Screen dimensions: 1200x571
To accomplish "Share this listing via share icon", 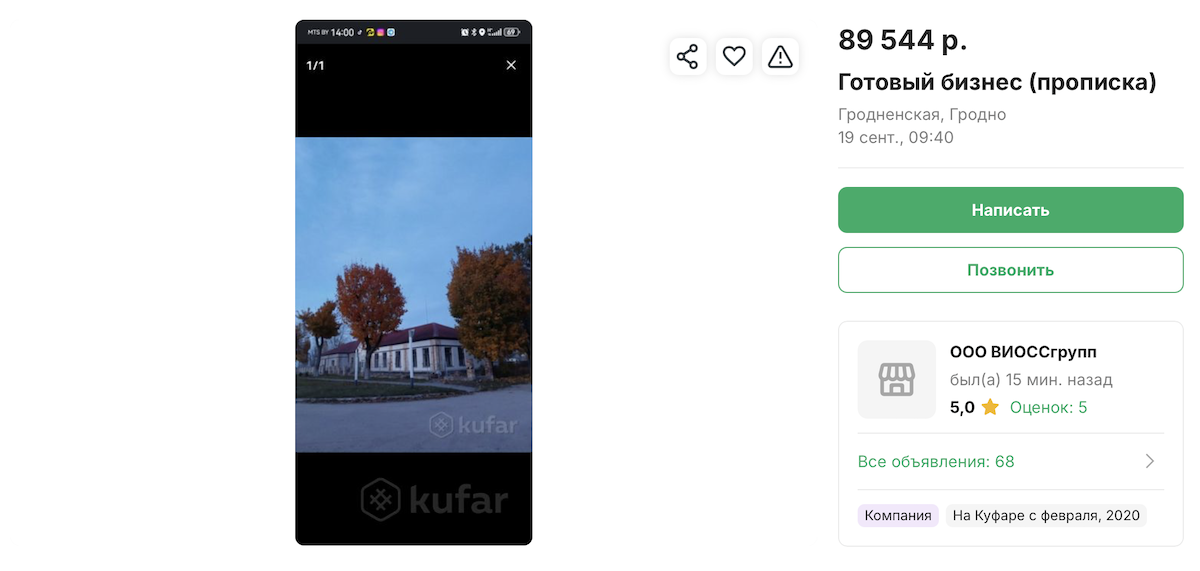I will pyautogui.click(x=687, y=57).
